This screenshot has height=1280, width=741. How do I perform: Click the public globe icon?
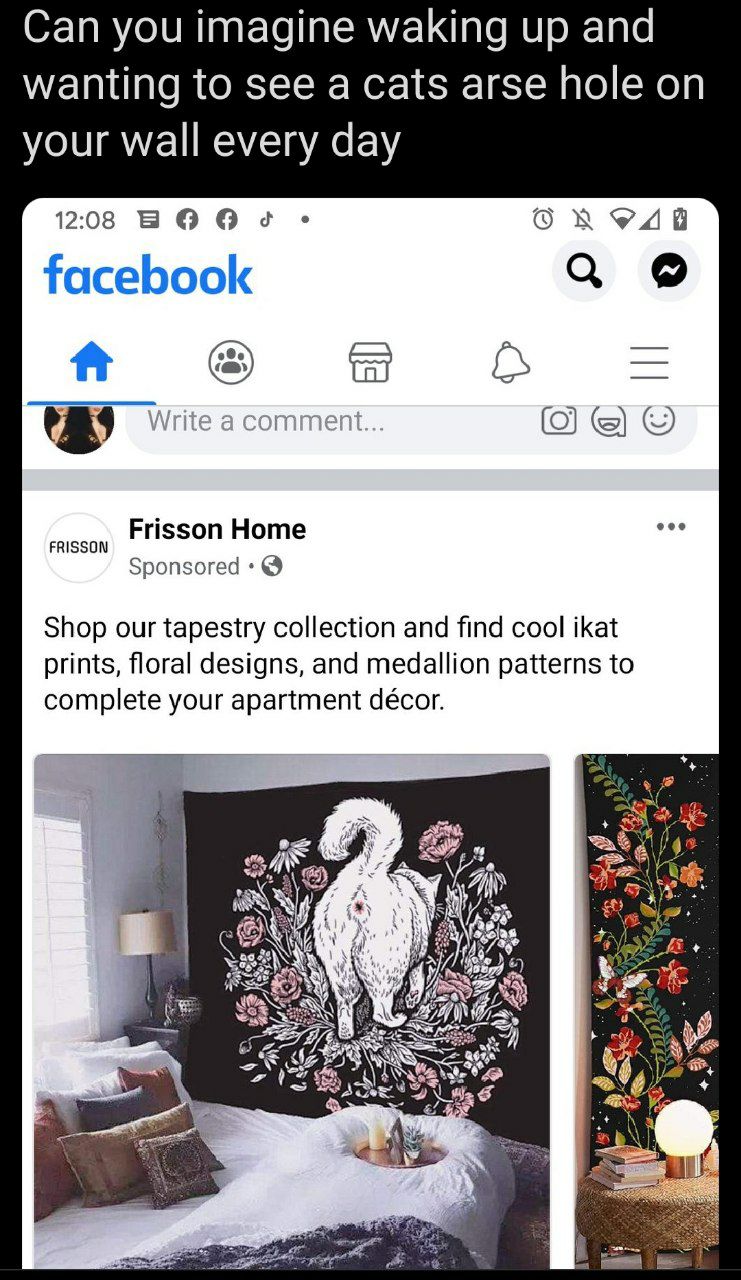click(272, 566)
